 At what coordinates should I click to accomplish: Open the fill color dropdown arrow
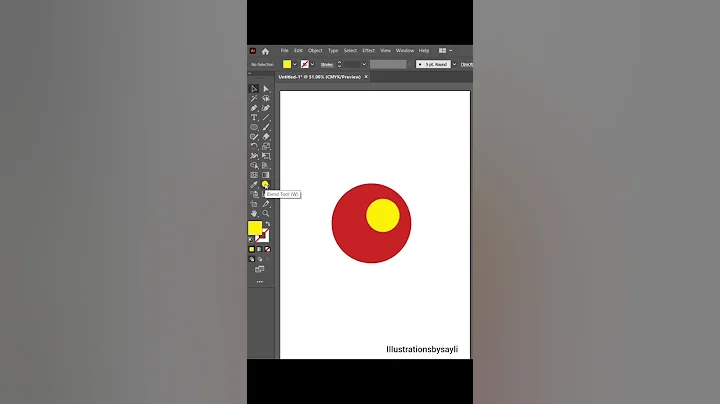click(295, 64)
